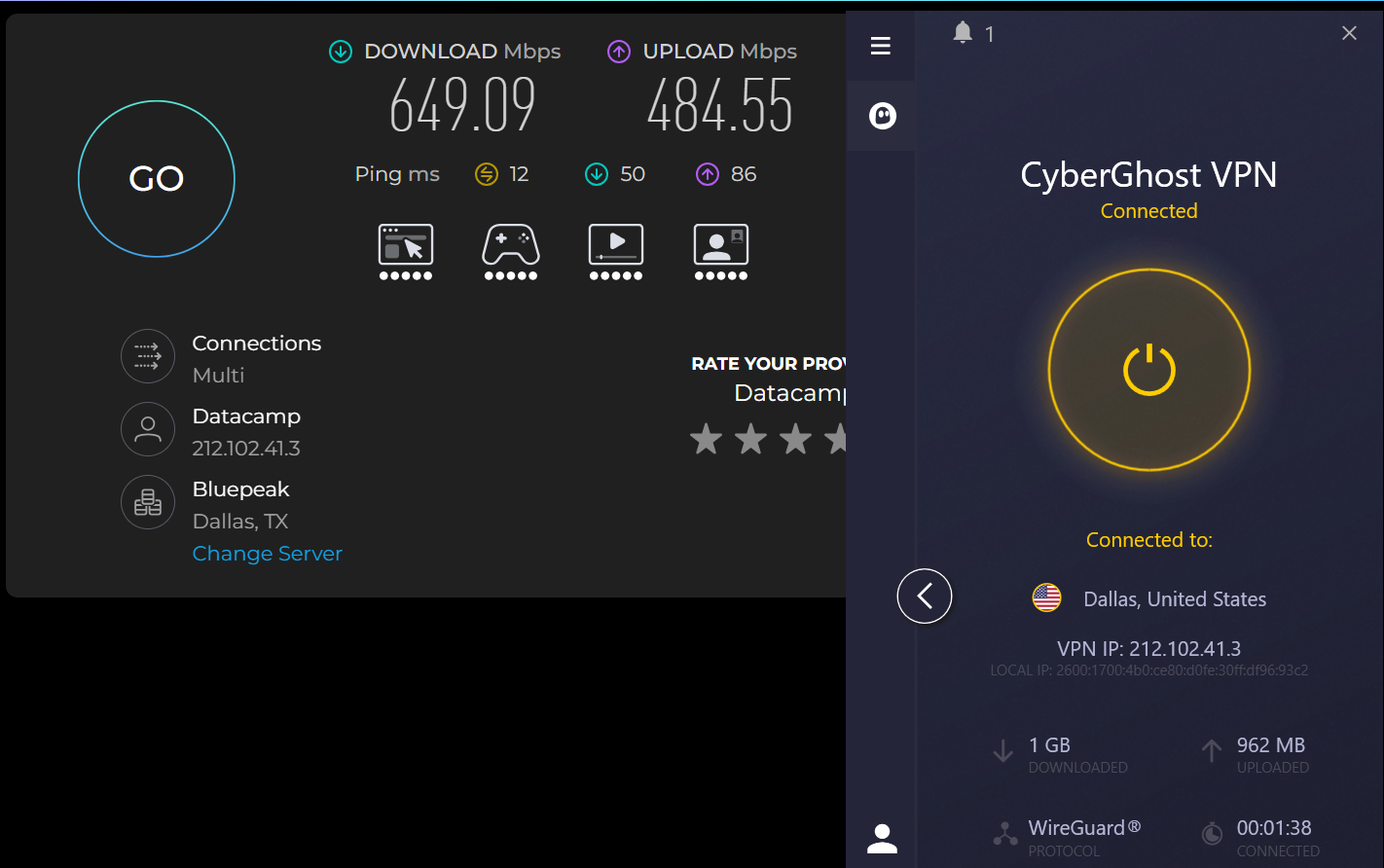
Task: Click the VPN IP: 212.102.41.3 text
Action: click(x=1149, y=649)
